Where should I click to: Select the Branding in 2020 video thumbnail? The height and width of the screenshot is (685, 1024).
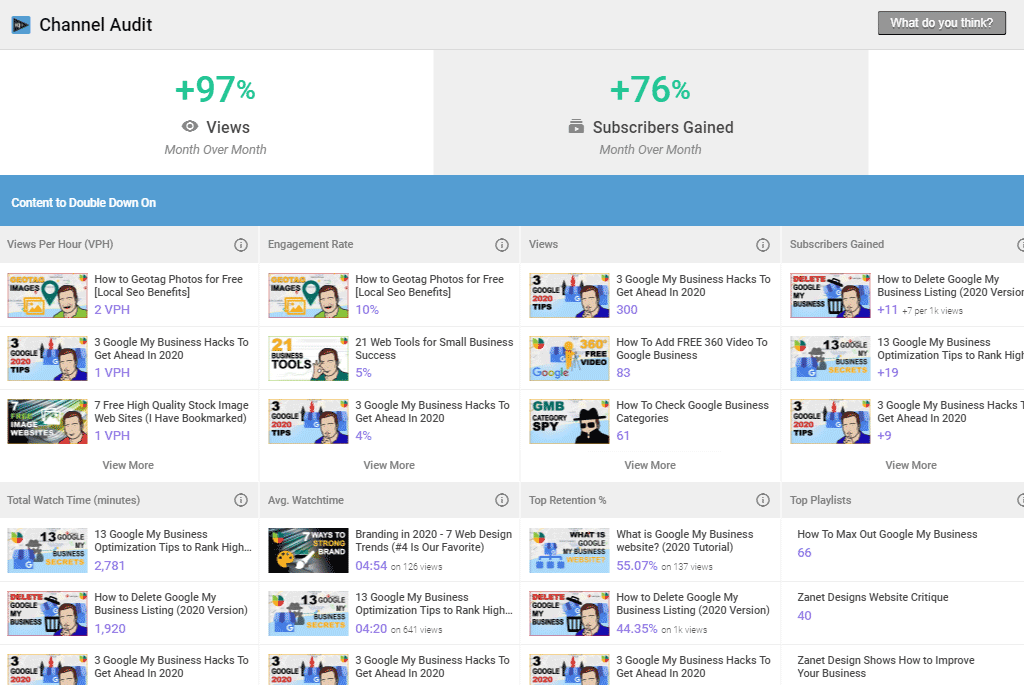point(308,550)
